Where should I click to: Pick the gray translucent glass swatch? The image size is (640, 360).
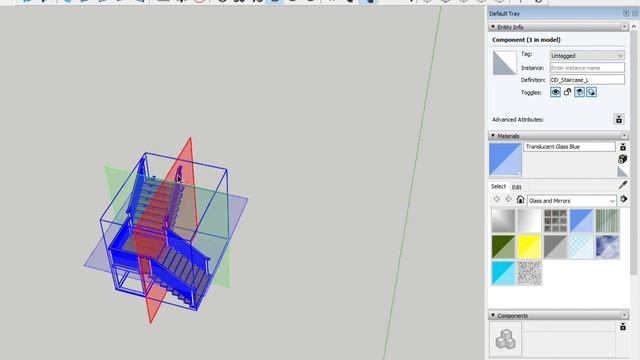point(555,247)
